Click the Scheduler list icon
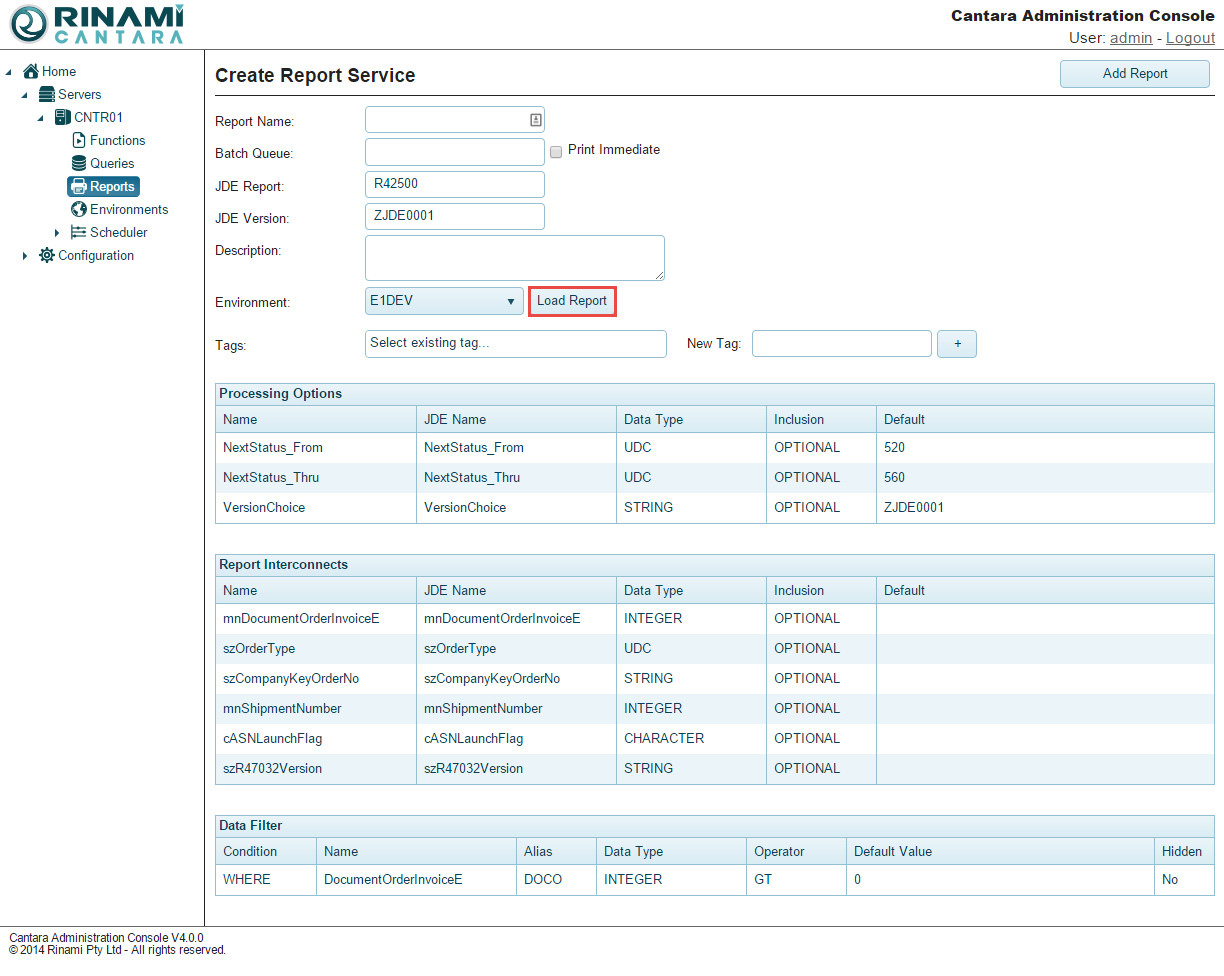 pyautogui.click(x=79, y=232)
